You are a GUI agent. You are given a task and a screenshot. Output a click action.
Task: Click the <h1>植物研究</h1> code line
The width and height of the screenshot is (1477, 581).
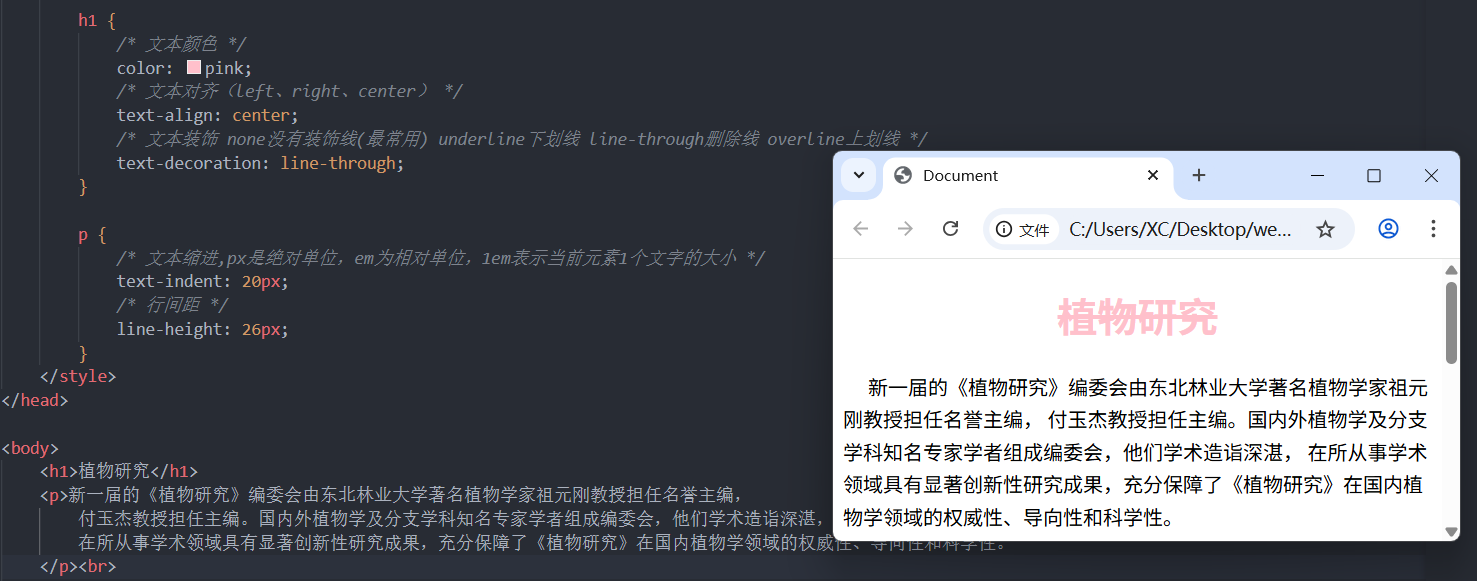(x=119, y=471)
